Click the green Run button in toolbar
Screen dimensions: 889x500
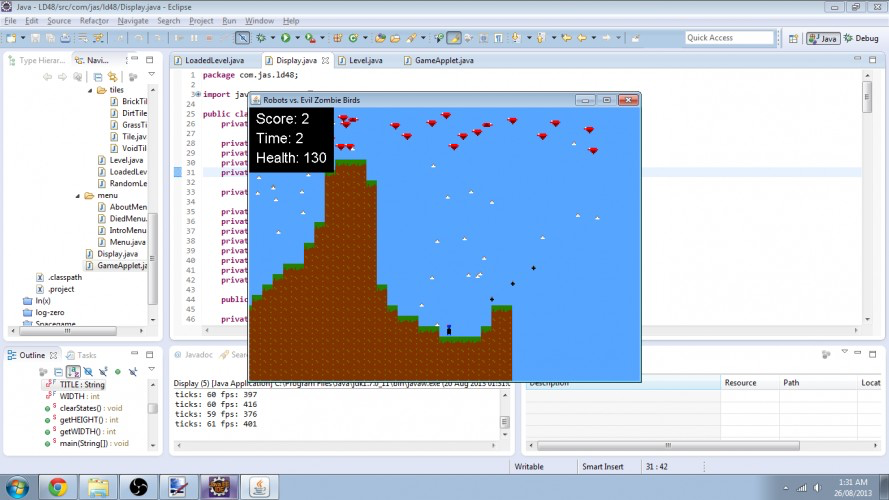(x=285, y=38)
